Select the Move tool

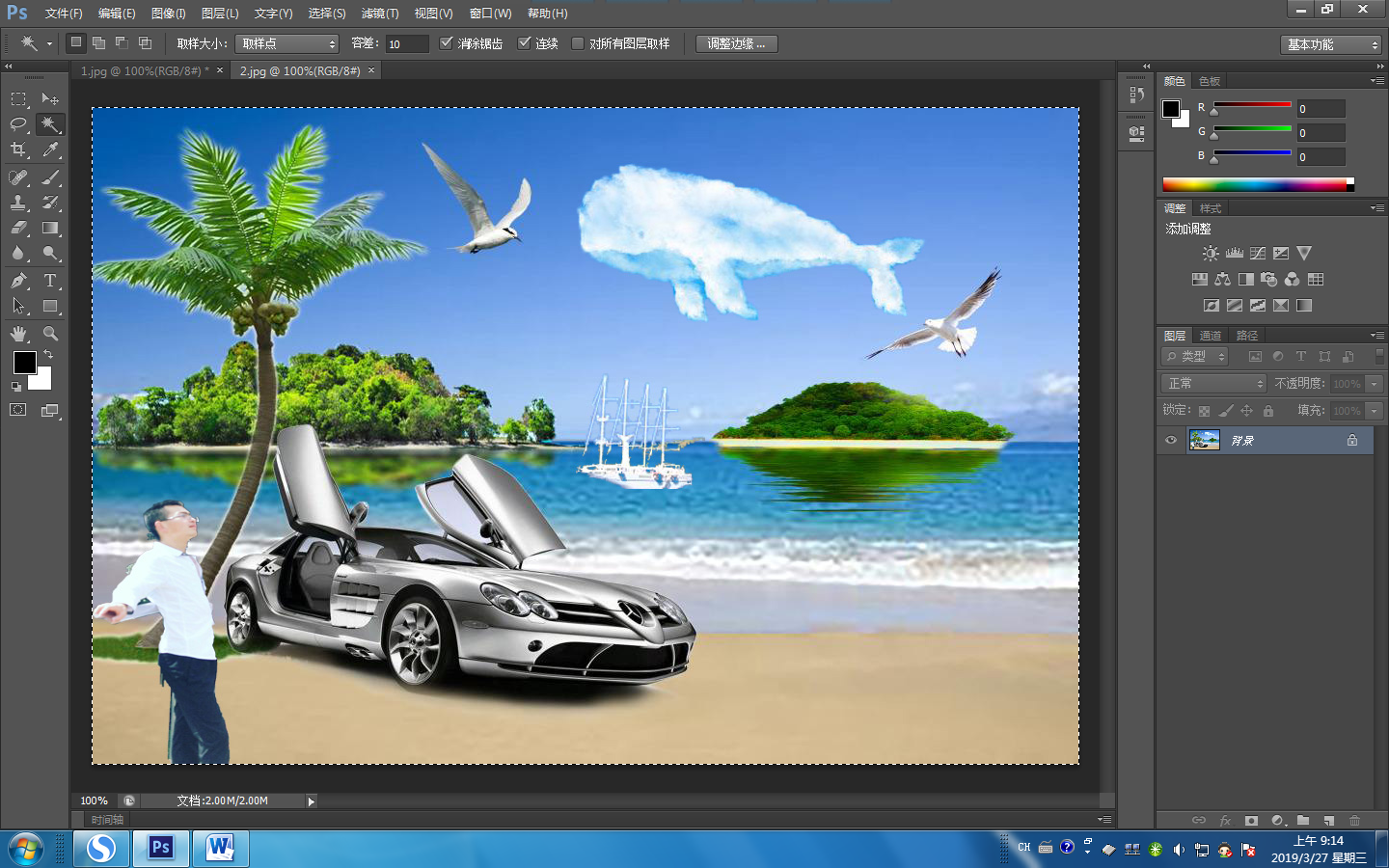50,98
